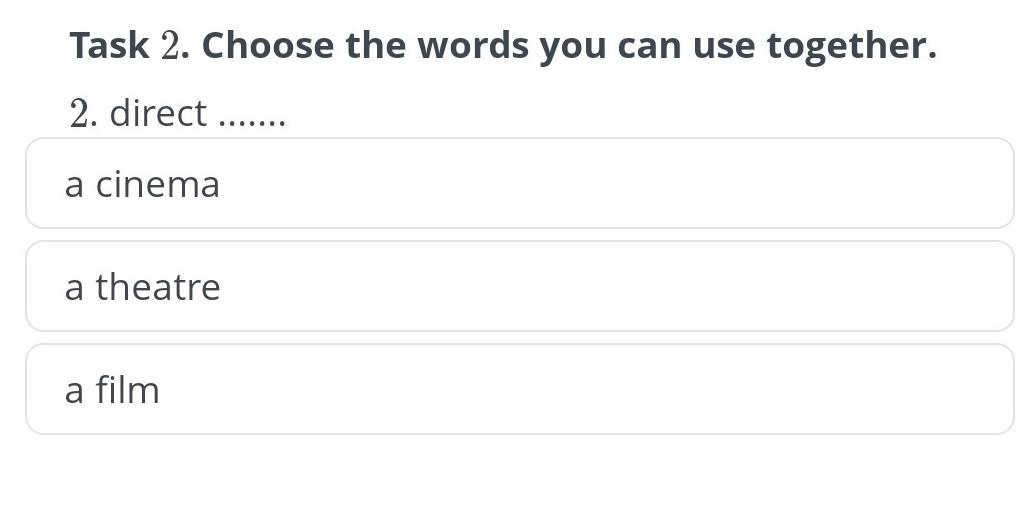This screenshot has width=1023, height=524.
Task: Choose the "a theatre" answer option
Action: pos(519,287)
